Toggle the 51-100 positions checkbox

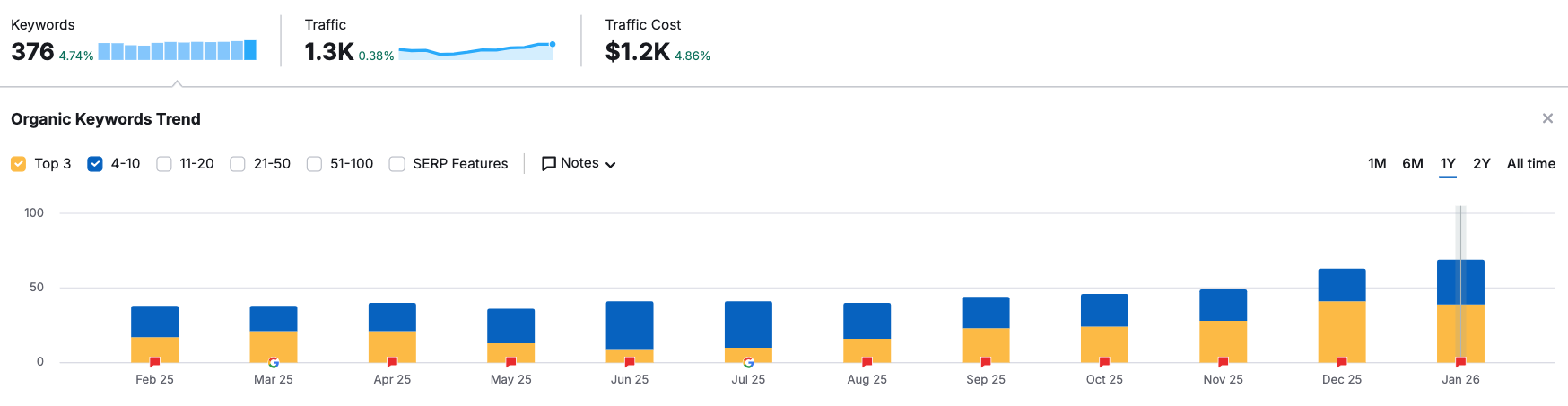[x=314, y=164]
